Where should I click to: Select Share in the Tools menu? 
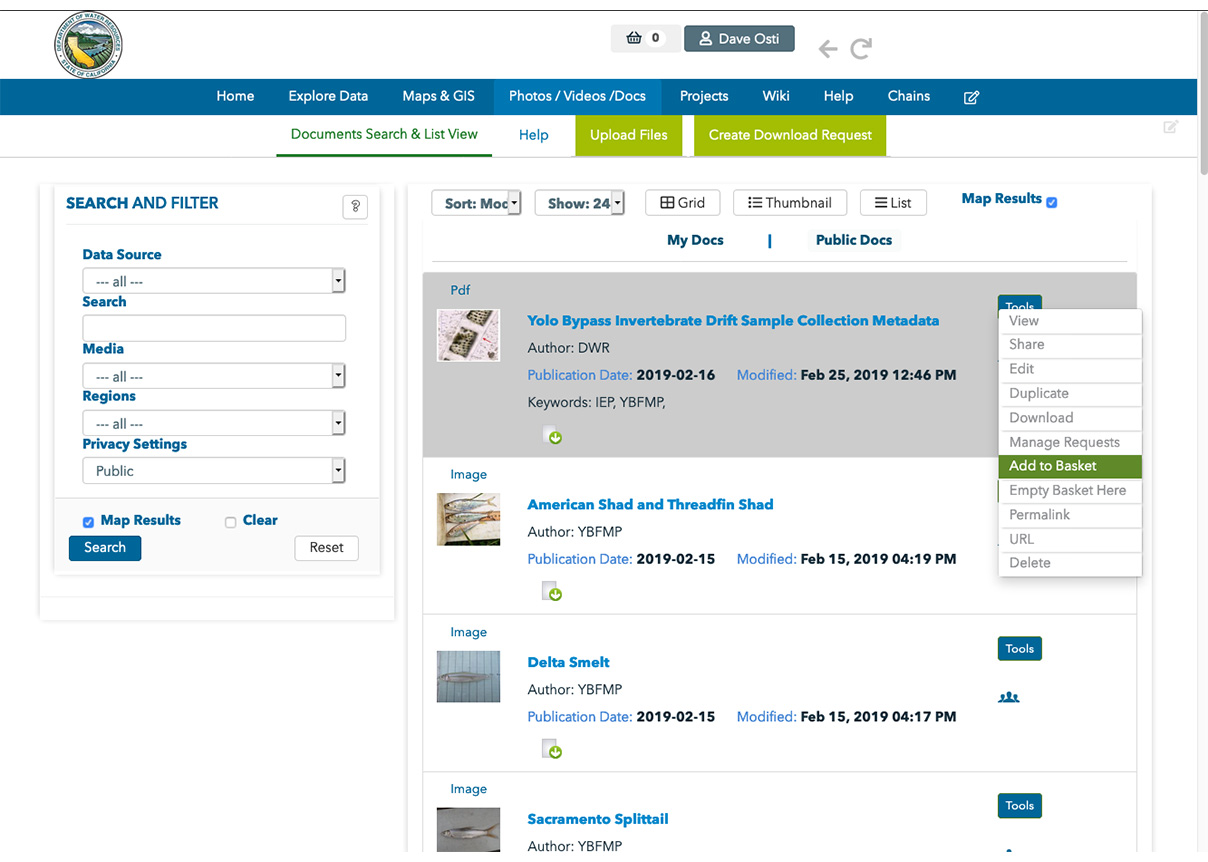click(x=1070, y=345)
